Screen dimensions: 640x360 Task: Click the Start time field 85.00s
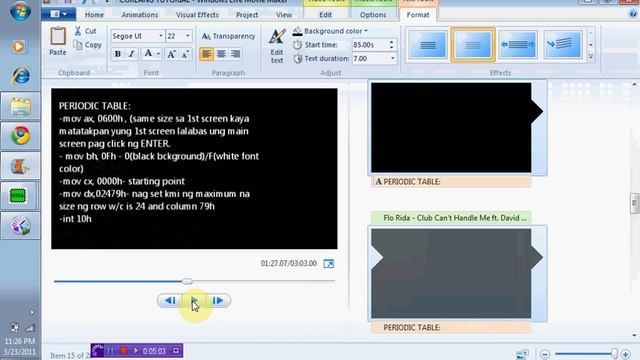pos(369,45)
